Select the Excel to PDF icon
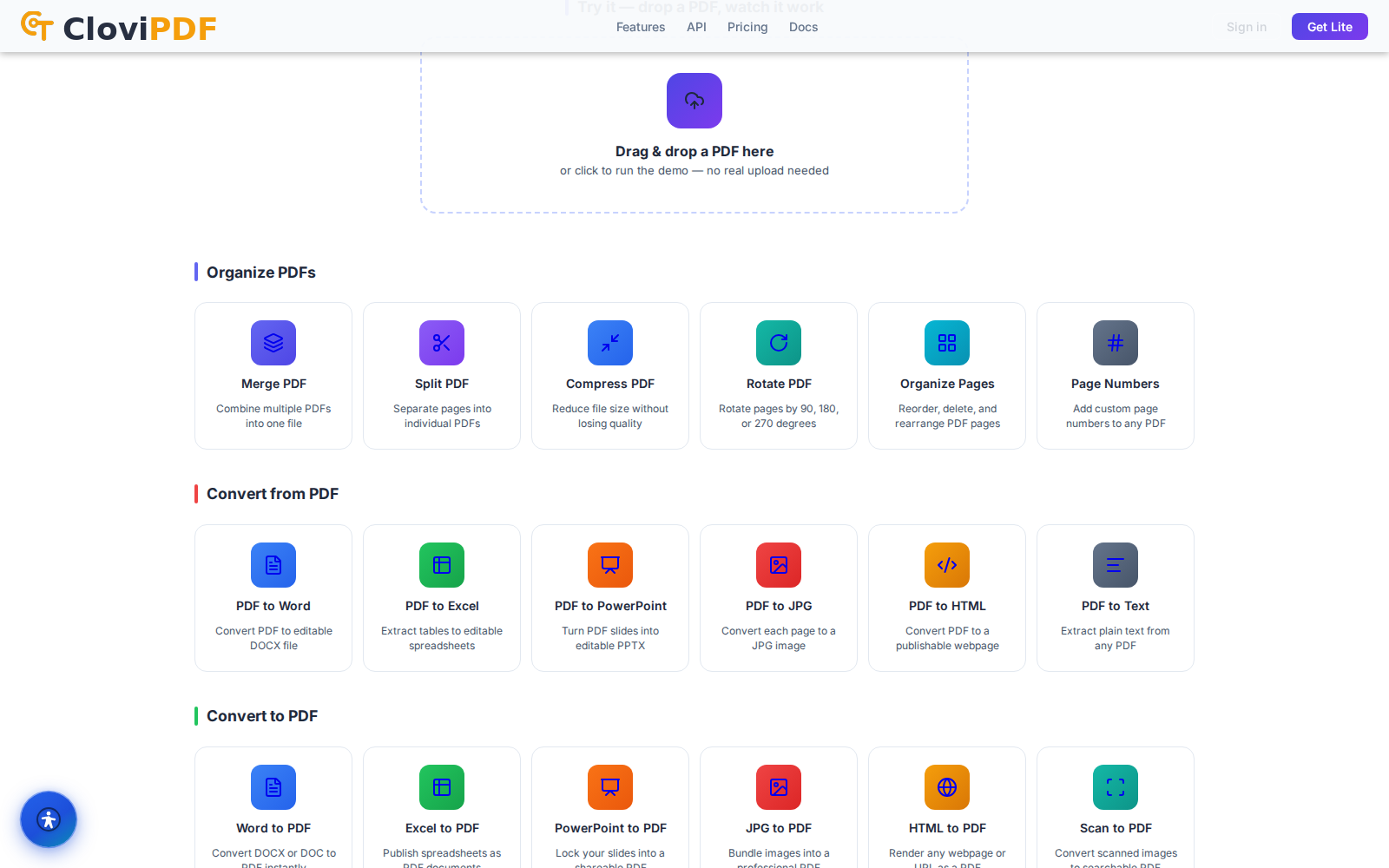1389x868 pixels. pos(442,787)
